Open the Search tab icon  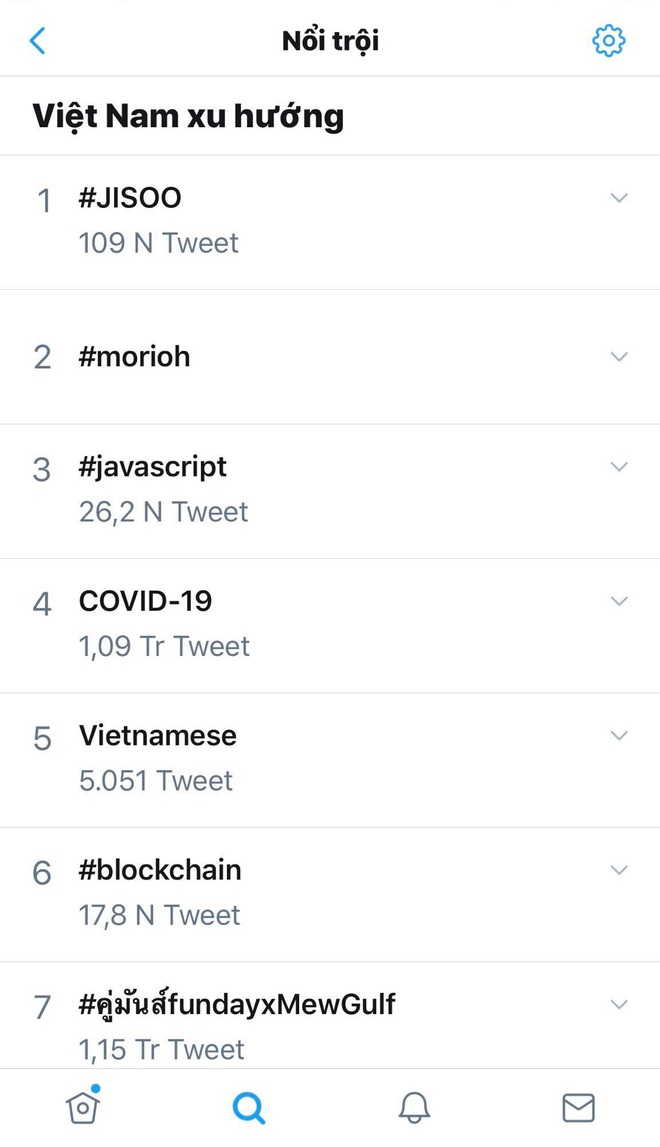(248, 1107)
